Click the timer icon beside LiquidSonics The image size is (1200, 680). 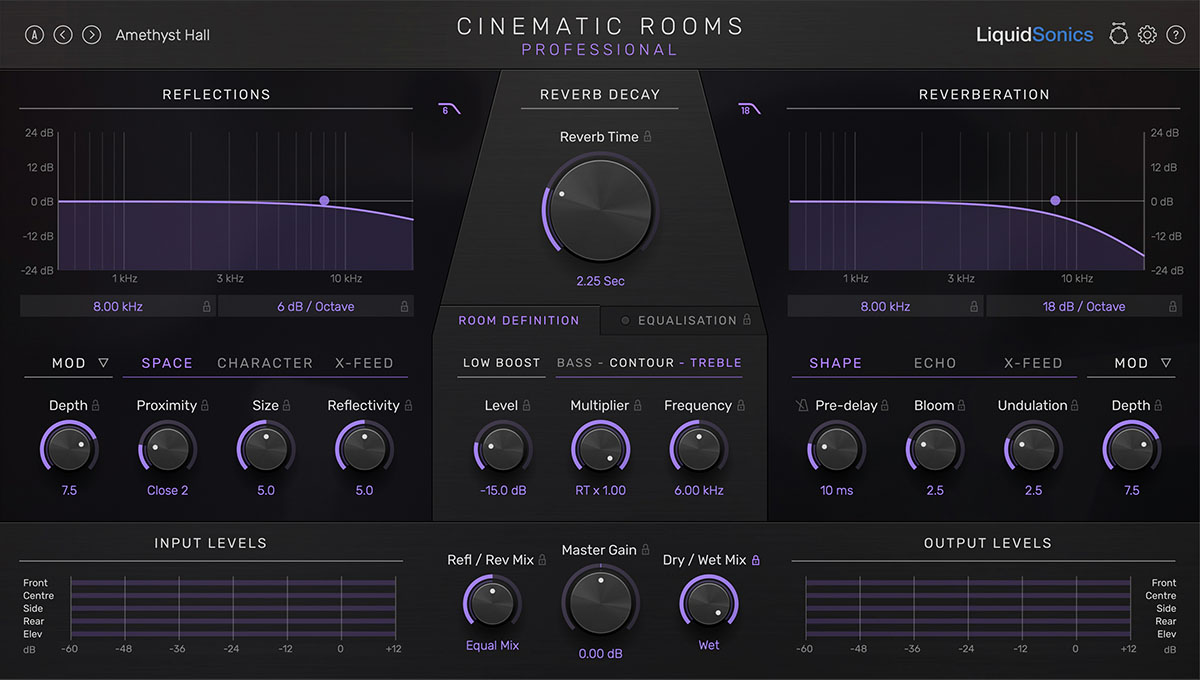coord(1118,34)
